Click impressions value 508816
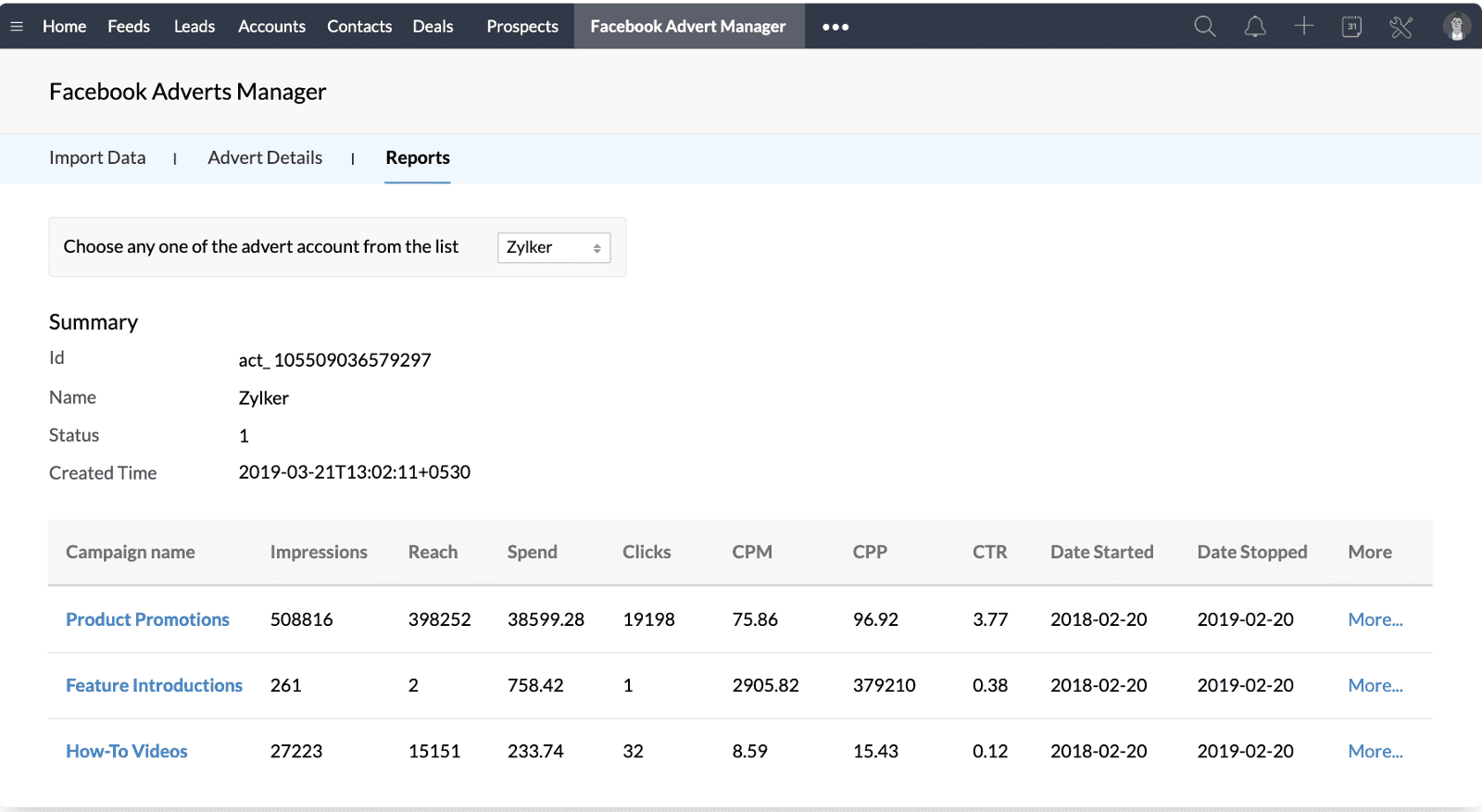The width and height of the screenshot is (1482, 812). click(x=301, y=619)
